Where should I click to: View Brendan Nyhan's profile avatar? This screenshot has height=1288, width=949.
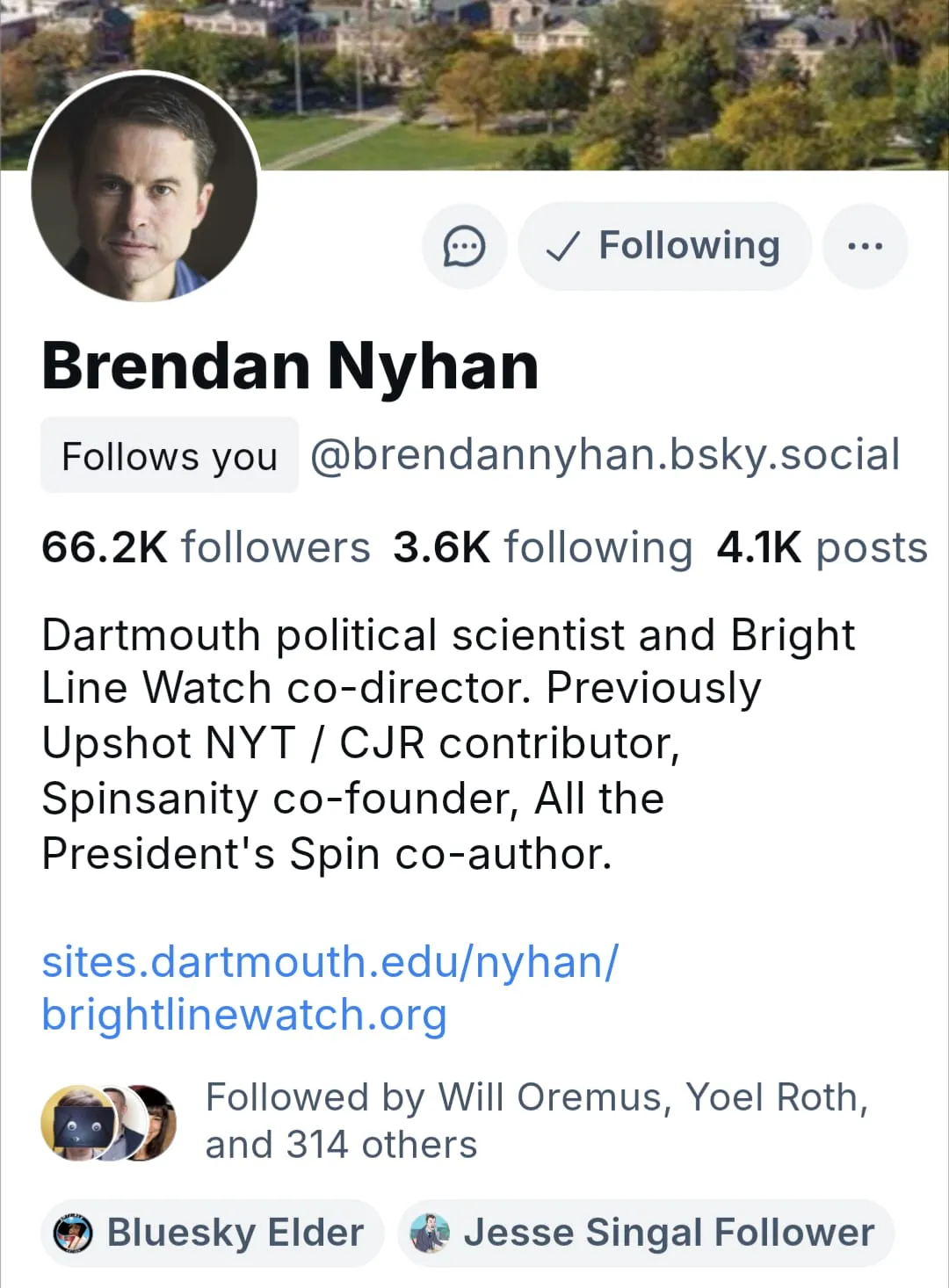pyautogui.click(x=144, y=188)
